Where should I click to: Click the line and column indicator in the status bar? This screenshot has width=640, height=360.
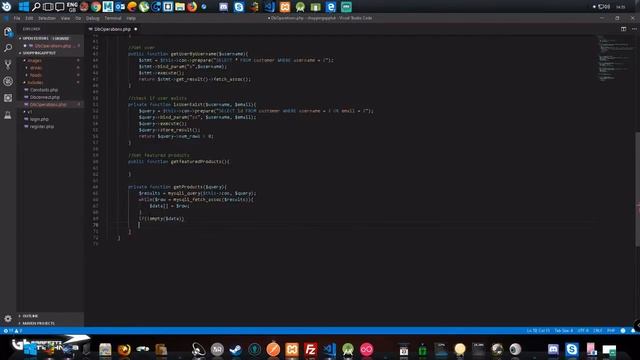tap(538, 331)
